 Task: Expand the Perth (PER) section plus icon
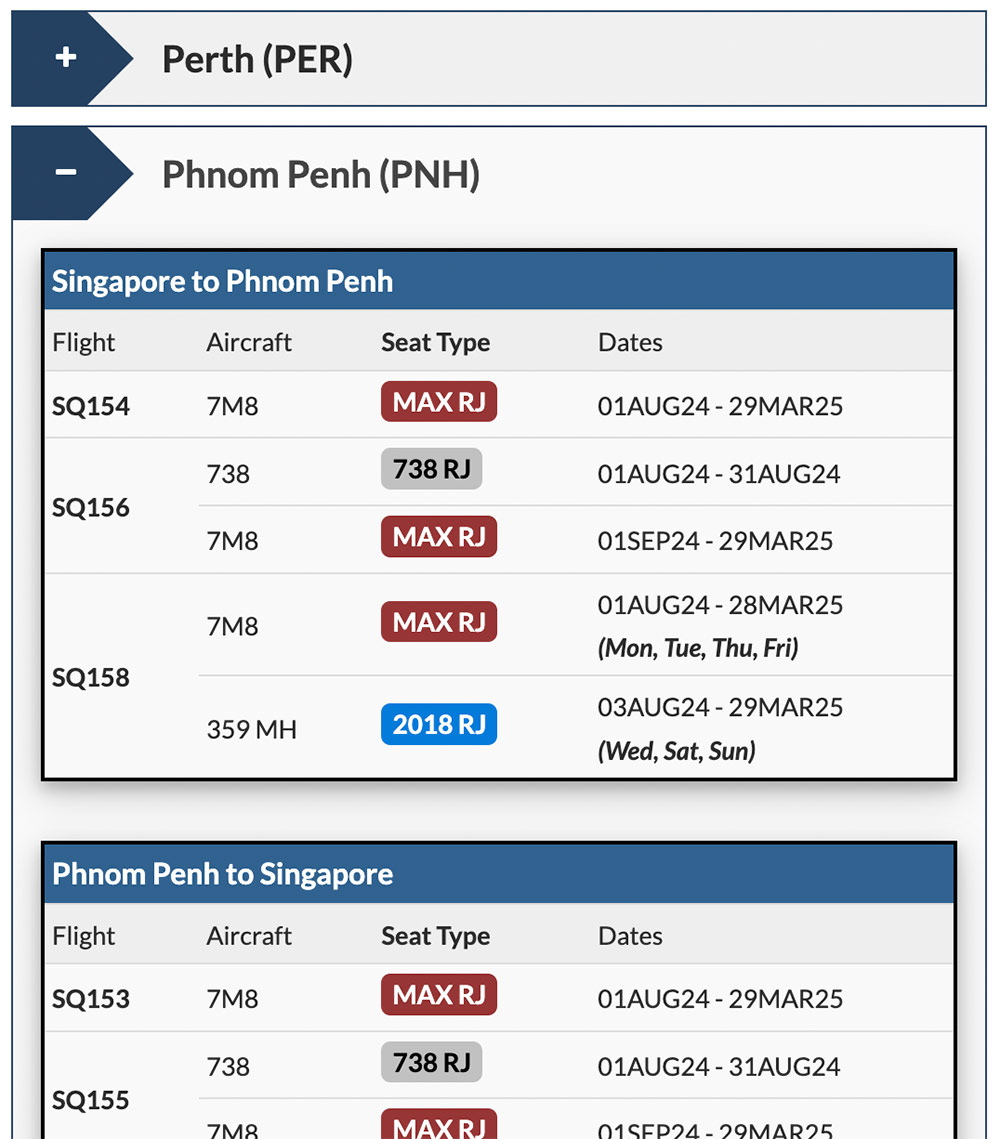[x=66, y=58]
